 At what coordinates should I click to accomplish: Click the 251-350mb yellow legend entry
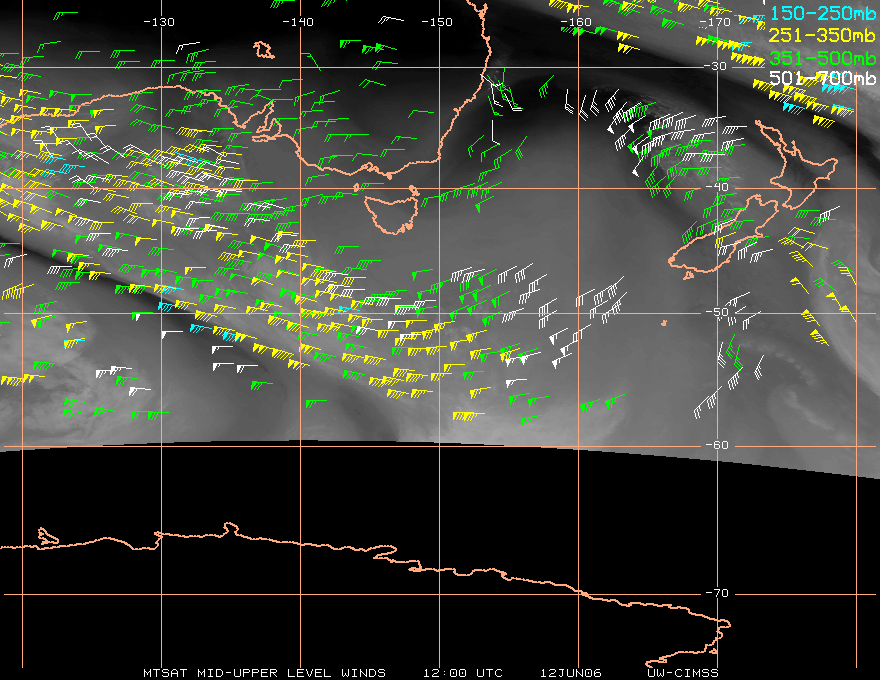[823, 36]
